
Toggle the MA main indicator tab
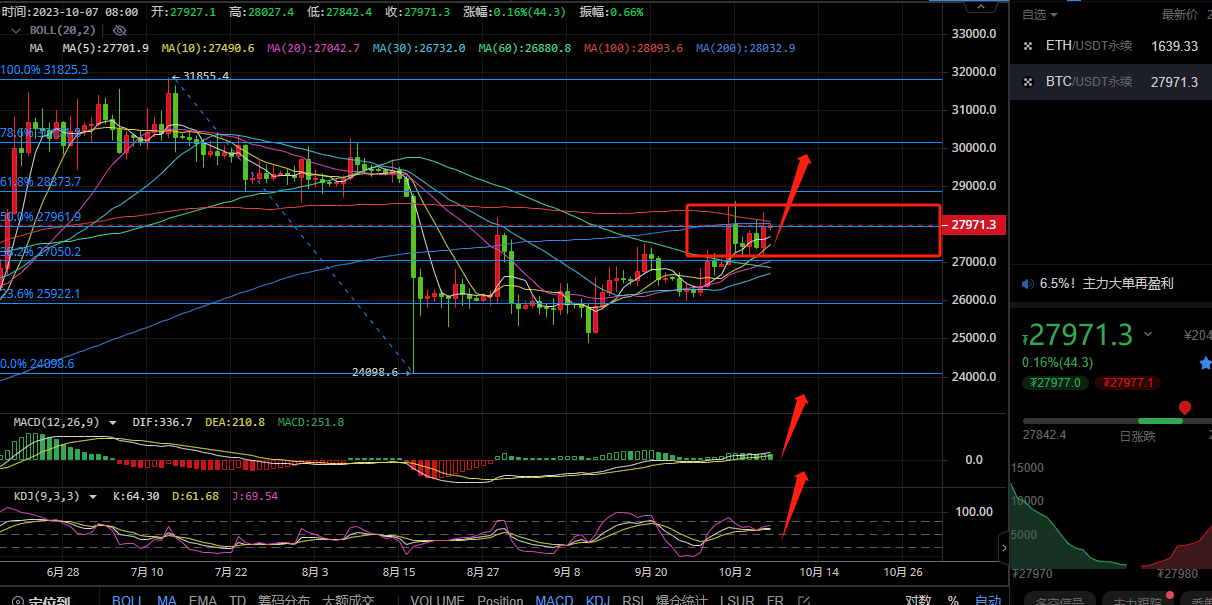167,601
